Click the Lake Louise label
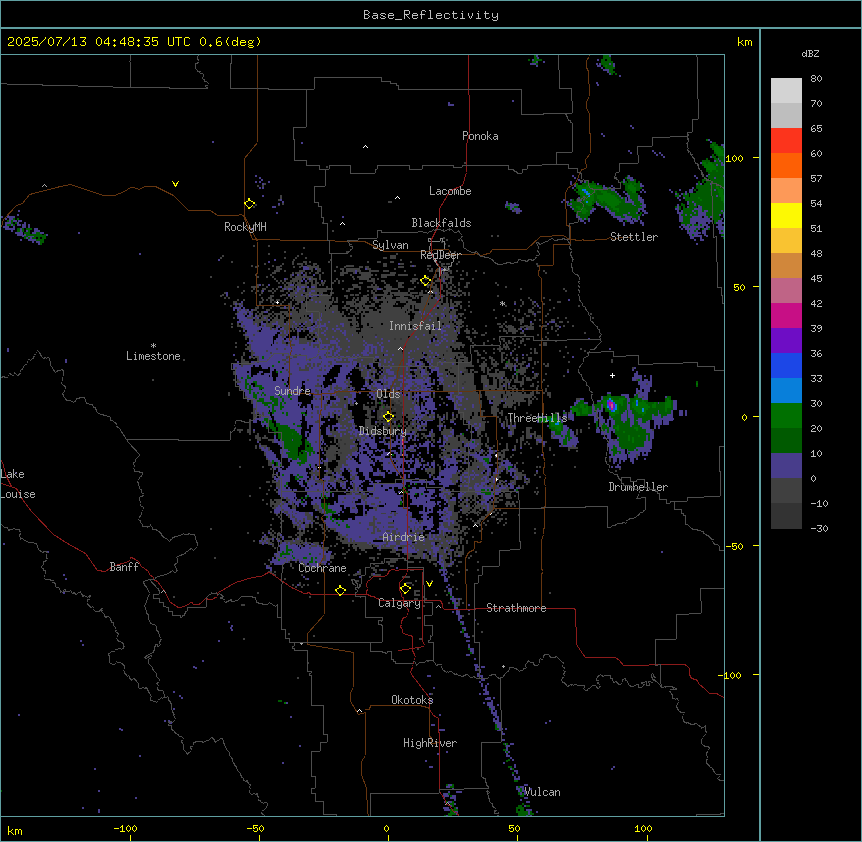This screenshot has width=862, height=842. pos(18,484)
